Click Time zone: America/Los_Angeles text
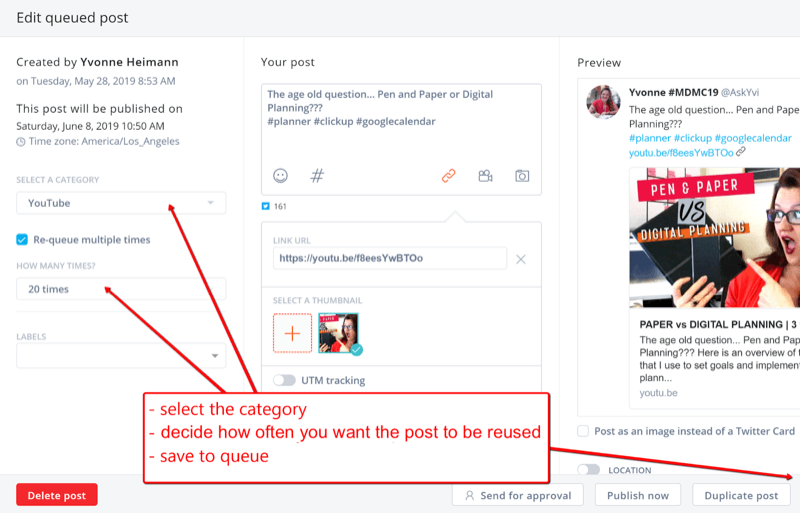The height and width of the screenshot is (513, 800). (104, 141)
